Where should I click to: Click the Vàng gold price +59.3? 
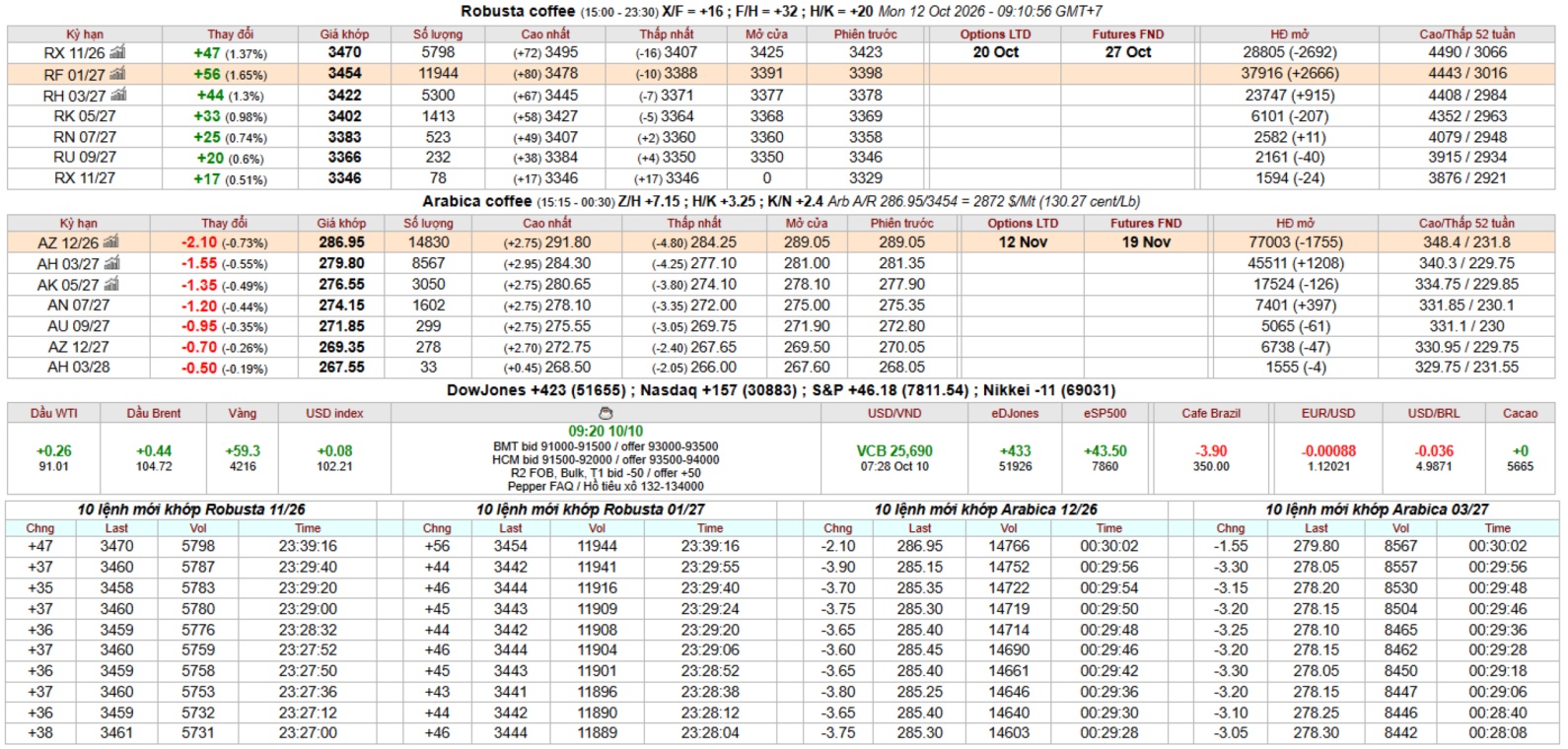tap(243, 450)
